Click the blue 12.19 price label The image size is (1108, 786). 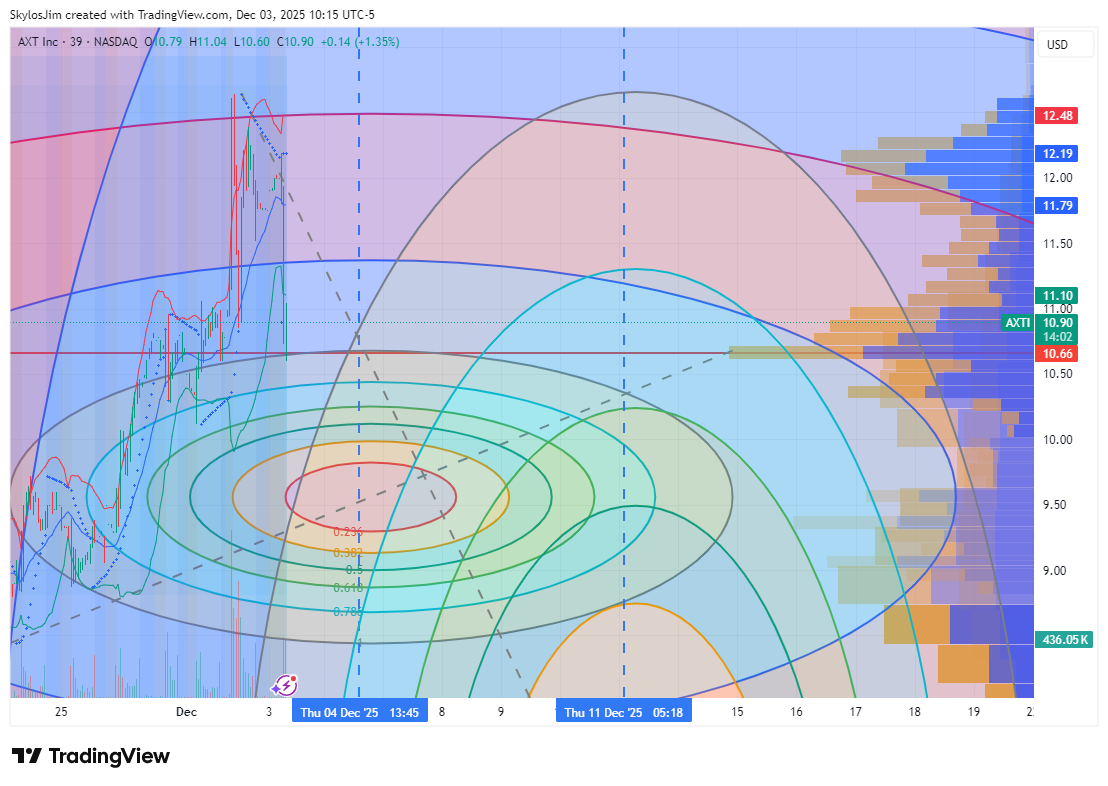[x=1058, y=154]
